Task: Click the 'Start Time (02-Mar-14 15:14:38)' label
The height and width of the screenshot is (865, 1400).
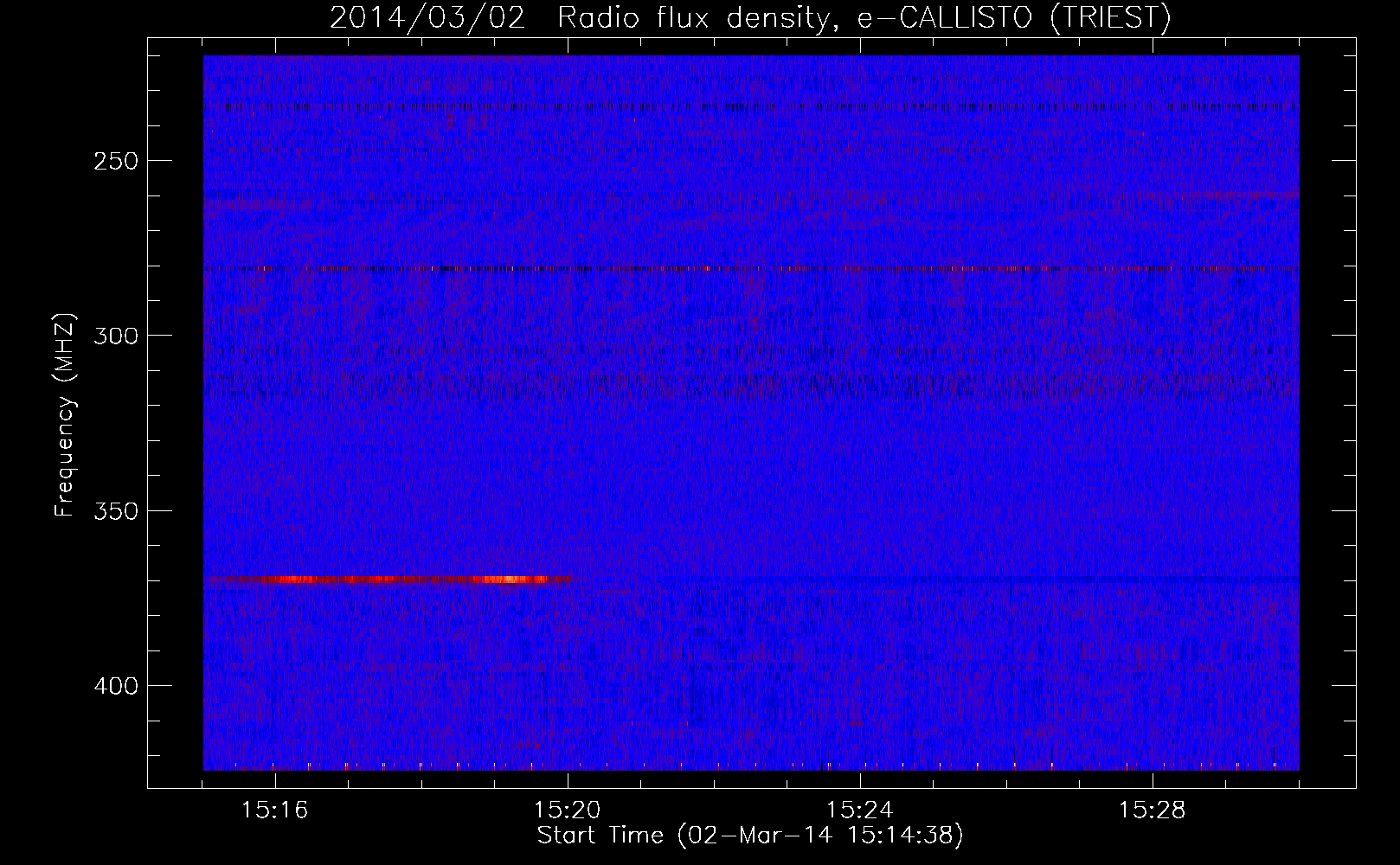Action: [750, 836]
